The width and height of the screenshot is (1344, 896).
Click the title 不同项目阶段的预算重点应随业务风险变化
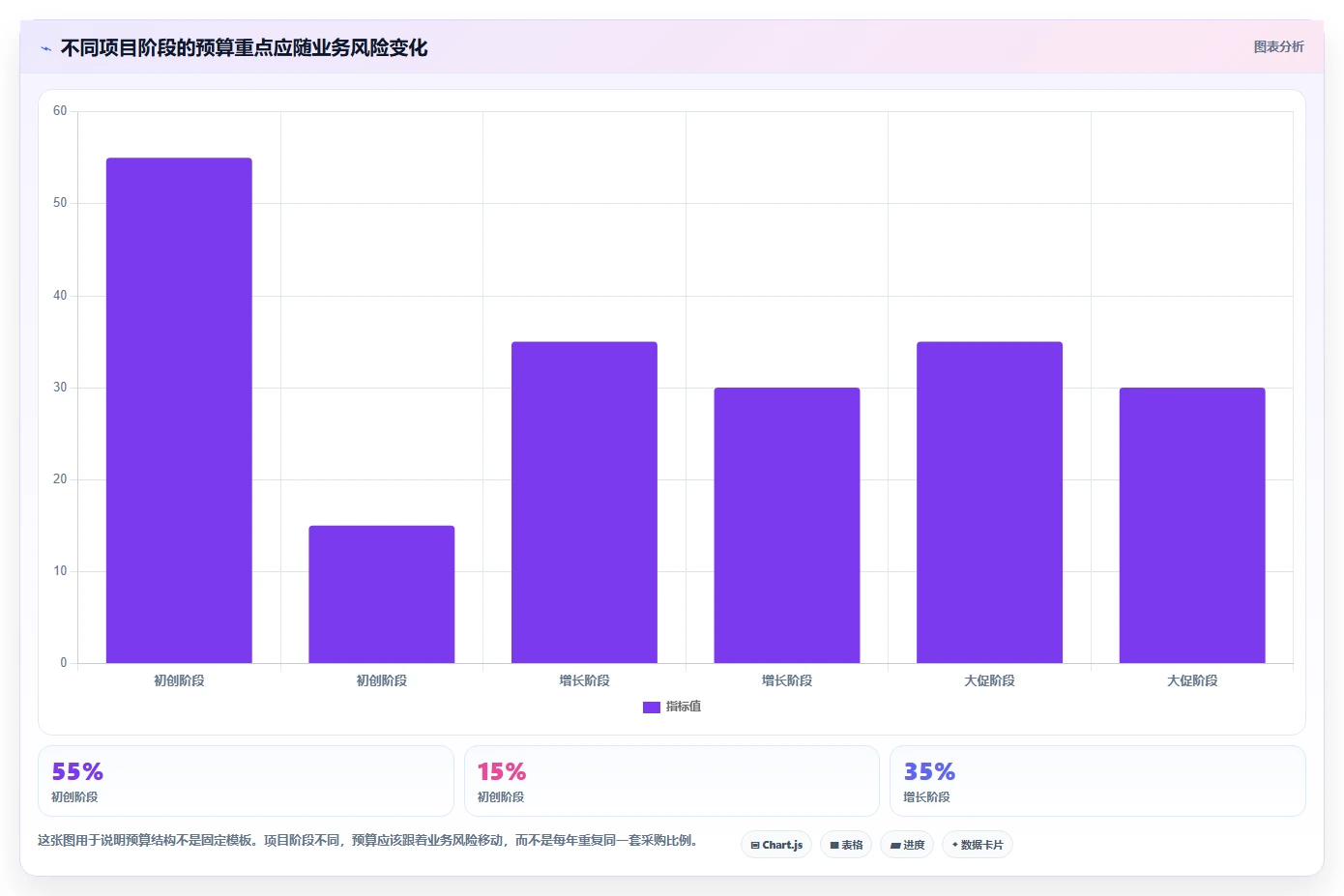pyautogui.click(x=244, y=47)
